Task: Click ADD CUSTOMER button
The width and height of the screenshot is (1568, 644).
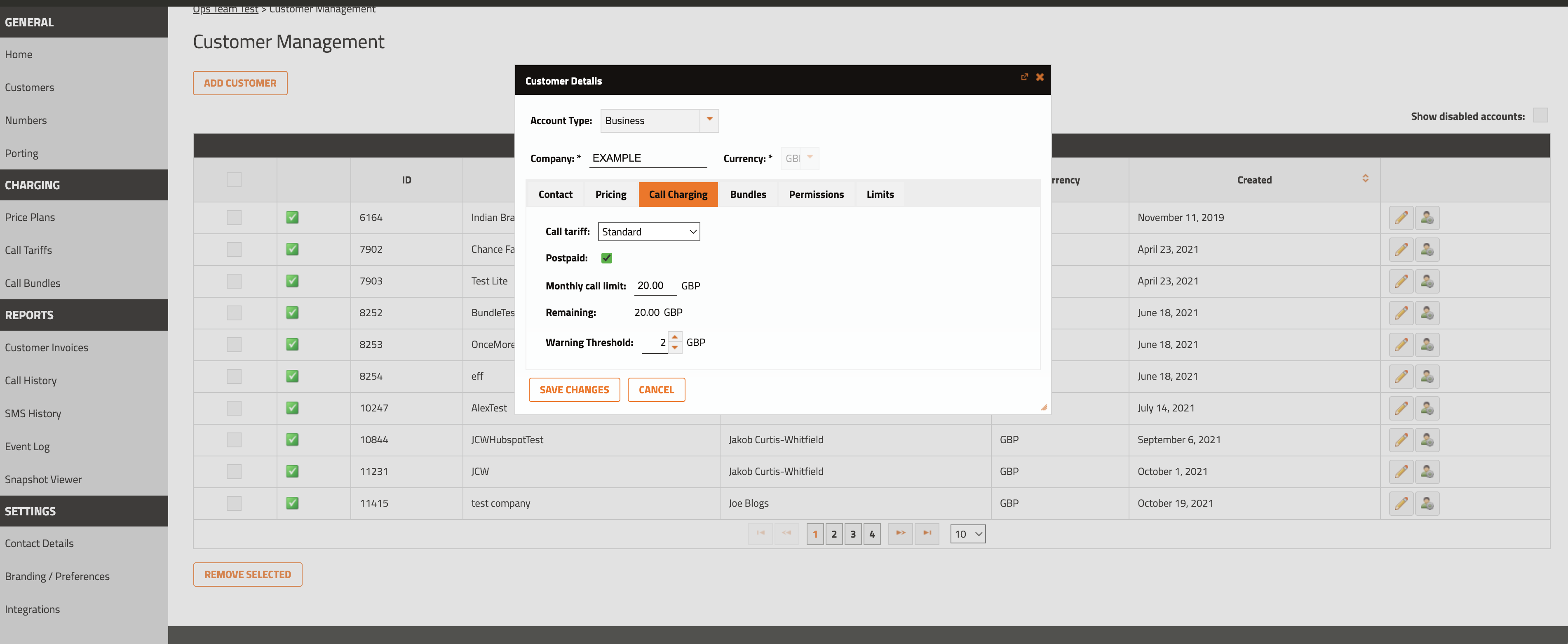Action: click(240, 83)
